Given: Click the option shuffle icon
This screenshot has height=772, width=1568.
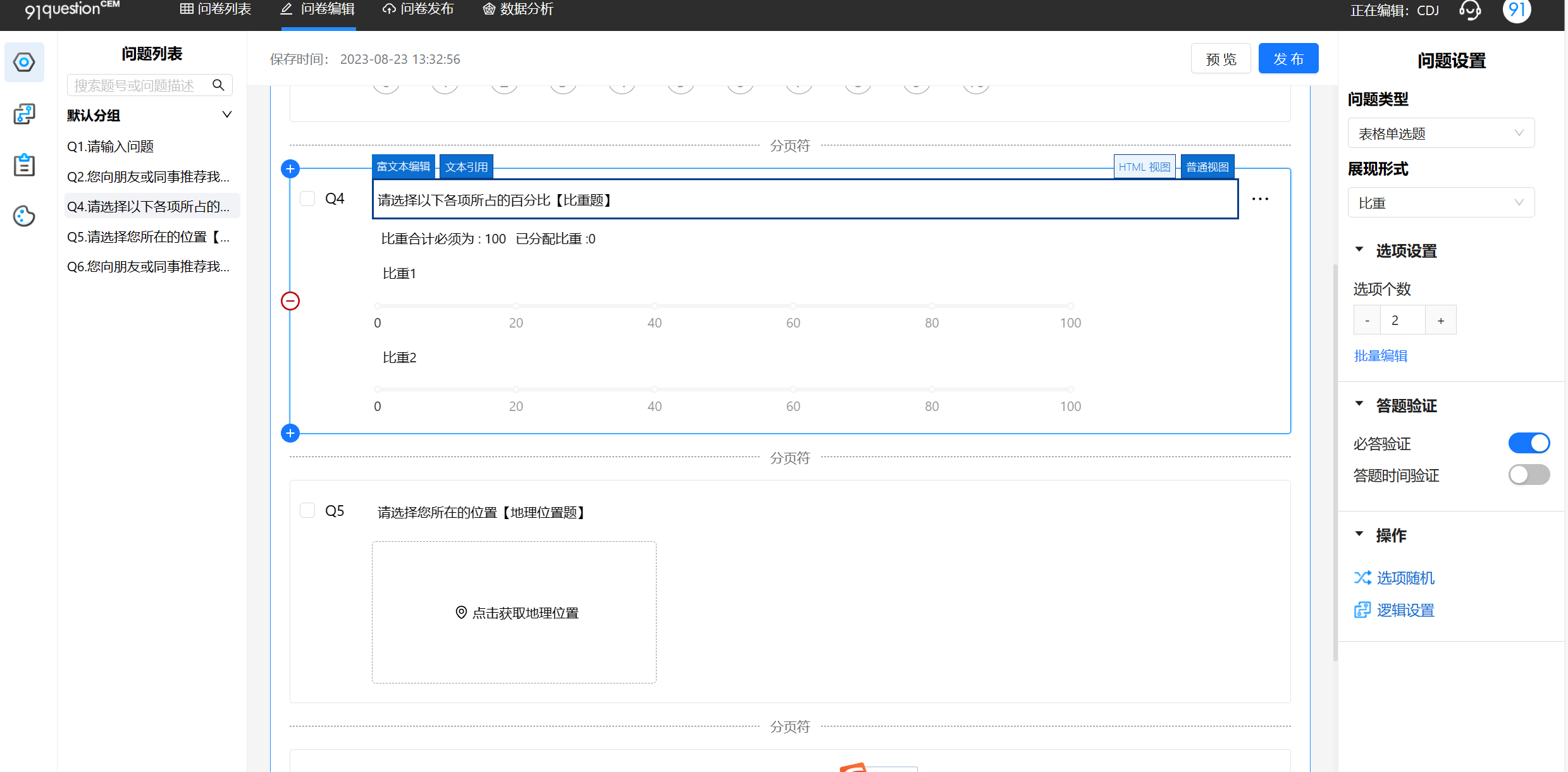Looking at the screenshot, I should pos(1362,578).
